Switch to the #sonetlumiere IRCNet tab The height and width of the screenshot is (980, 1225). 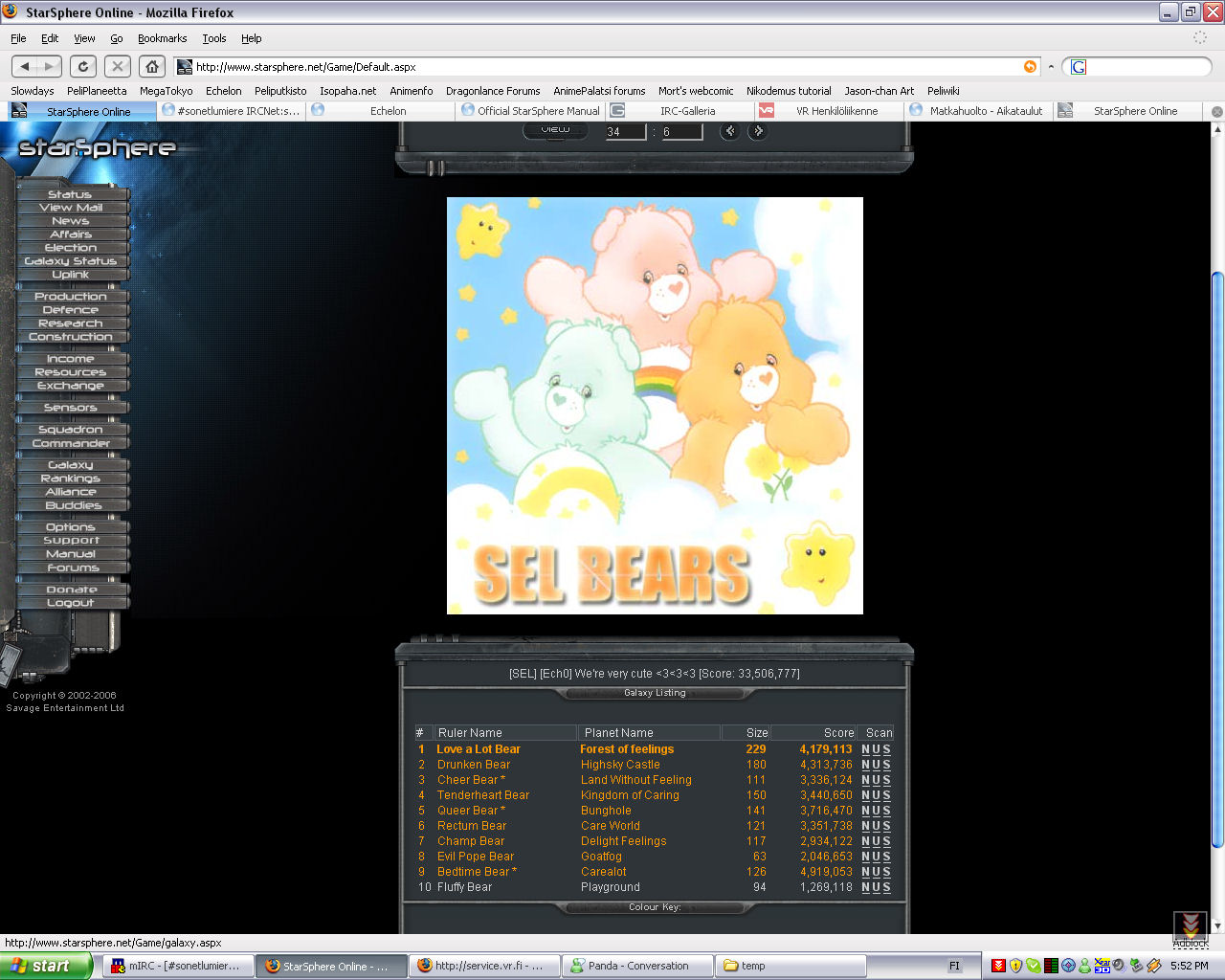[232, 111]
